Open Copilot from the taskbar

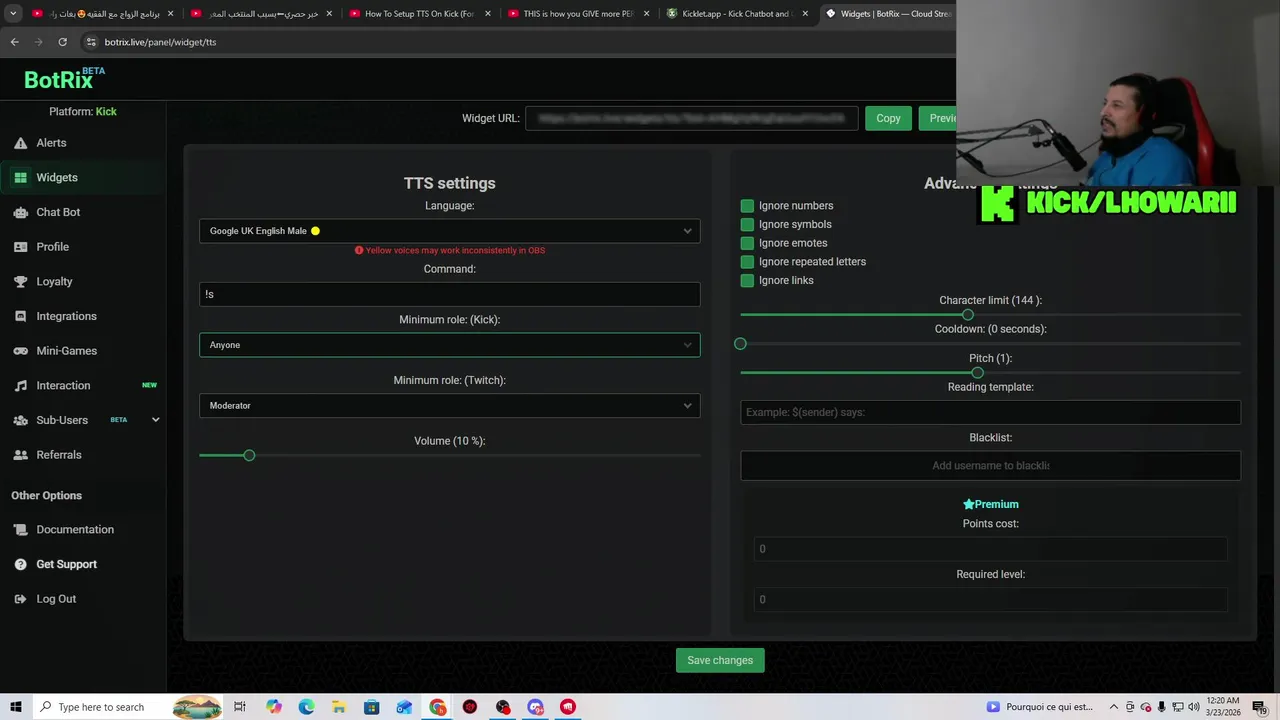(274, 707)
